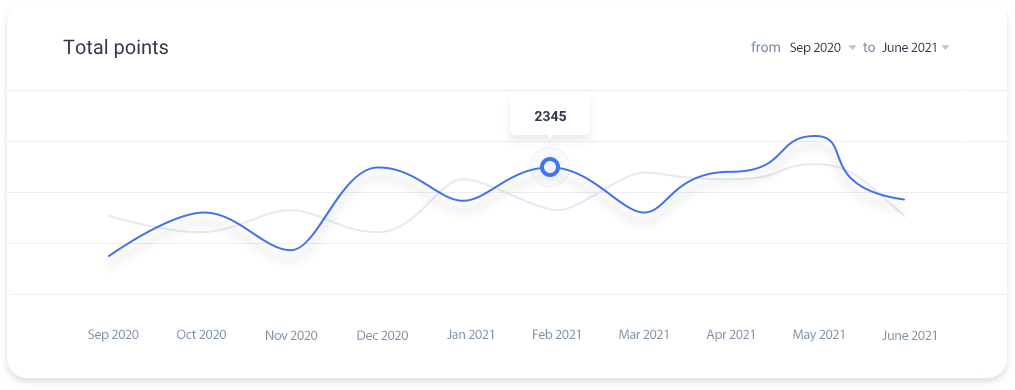This screenshot has width=1015, height=390.
Task: Click the arrow next to June 2021
Action: (946, 48)
